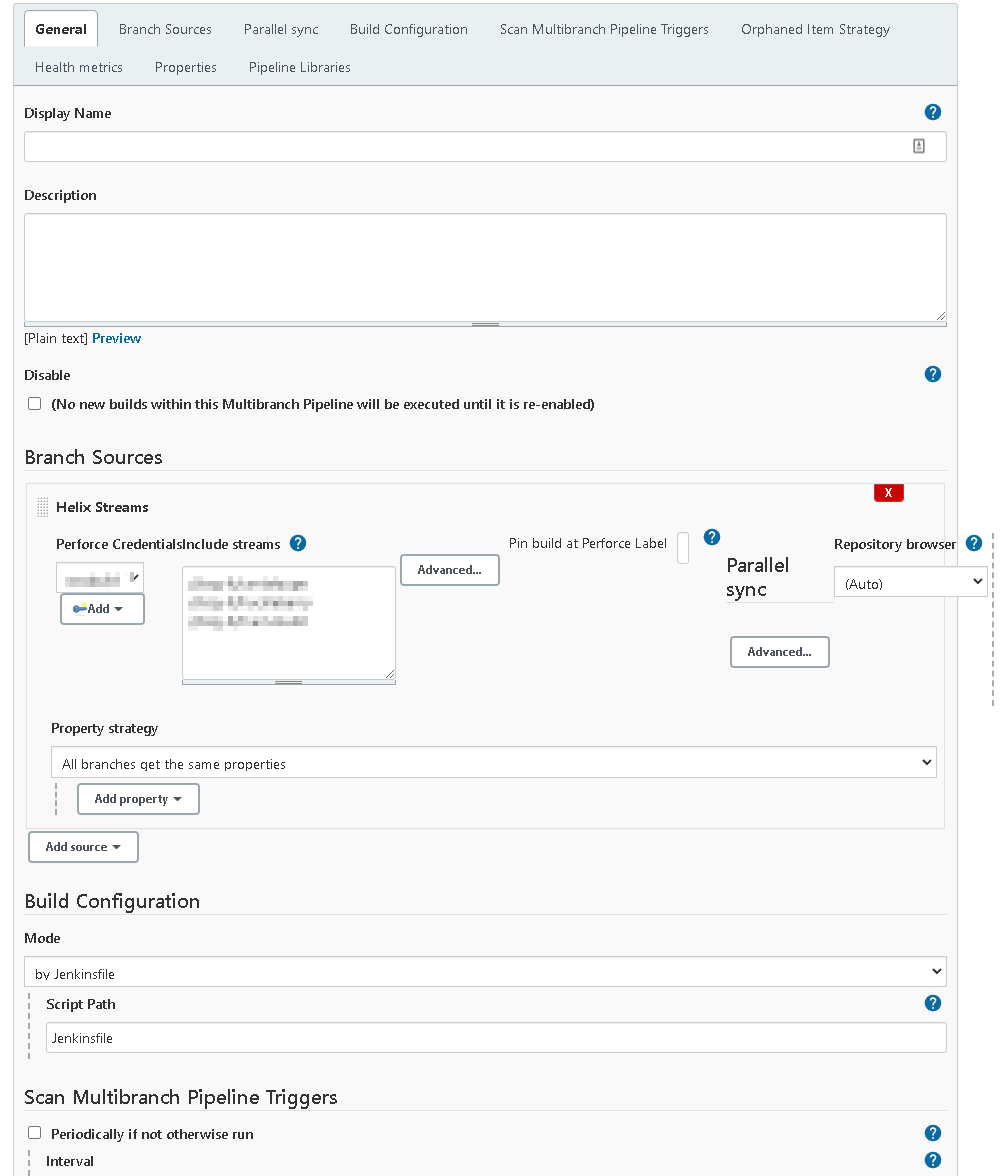Click inside the Description text area

485,268
